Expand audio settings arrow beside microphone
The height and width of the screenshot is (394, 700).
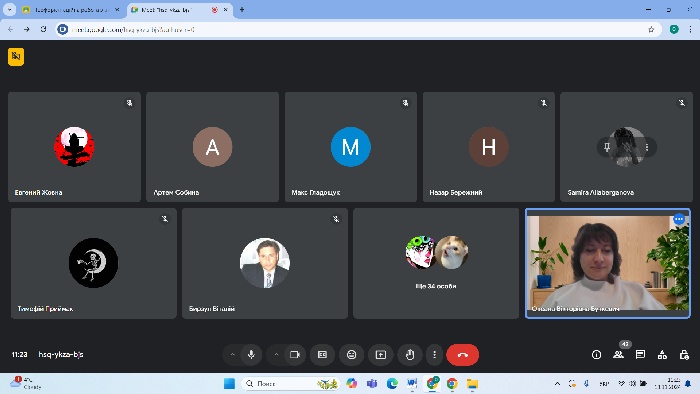point(232,355)
